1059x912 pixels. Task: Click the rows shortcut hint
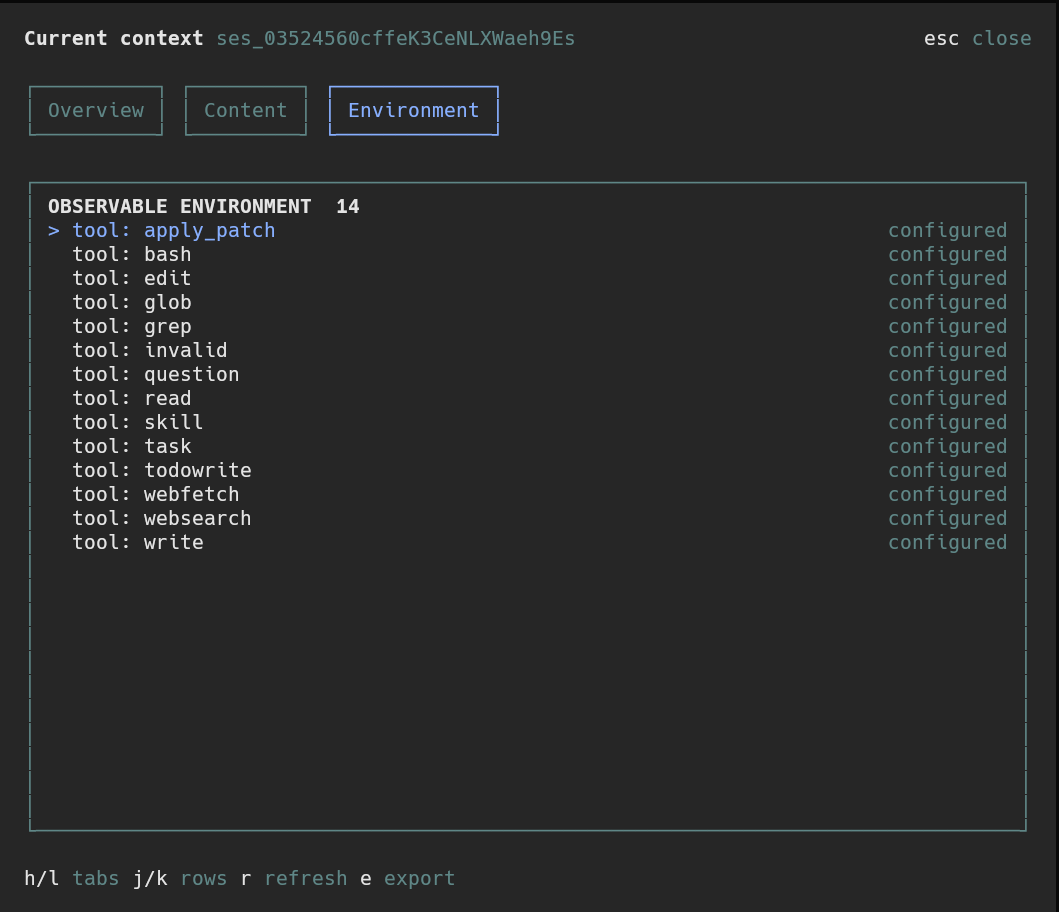[180, 878]
